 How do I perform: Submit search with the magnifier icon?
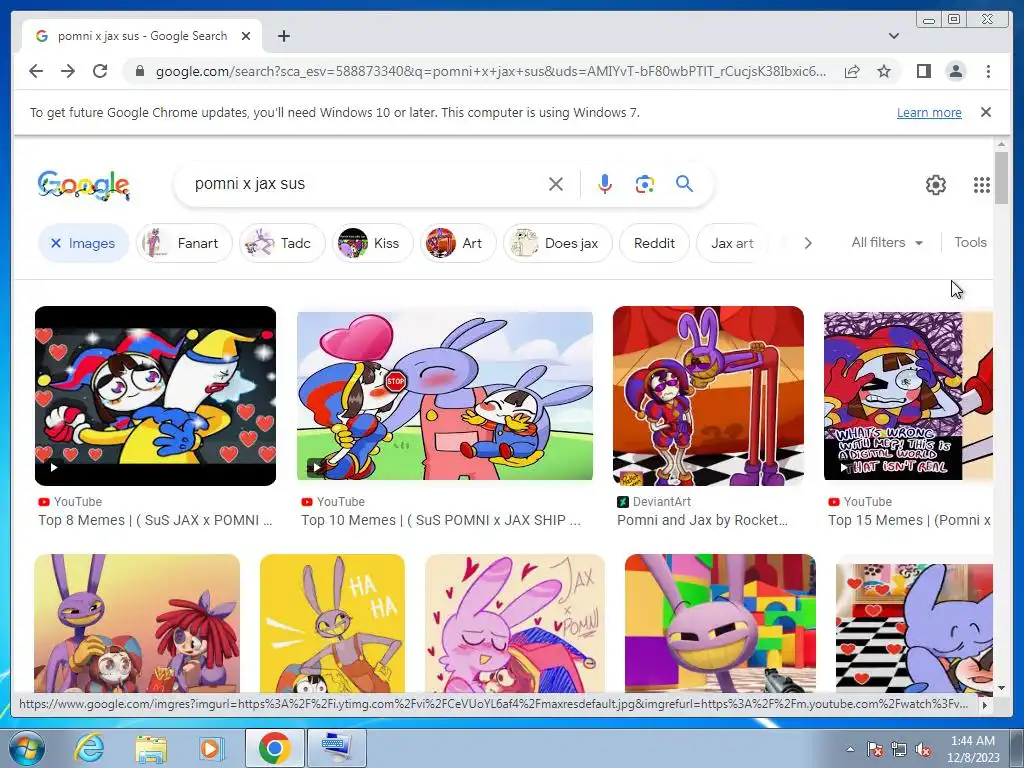[684, 184]
